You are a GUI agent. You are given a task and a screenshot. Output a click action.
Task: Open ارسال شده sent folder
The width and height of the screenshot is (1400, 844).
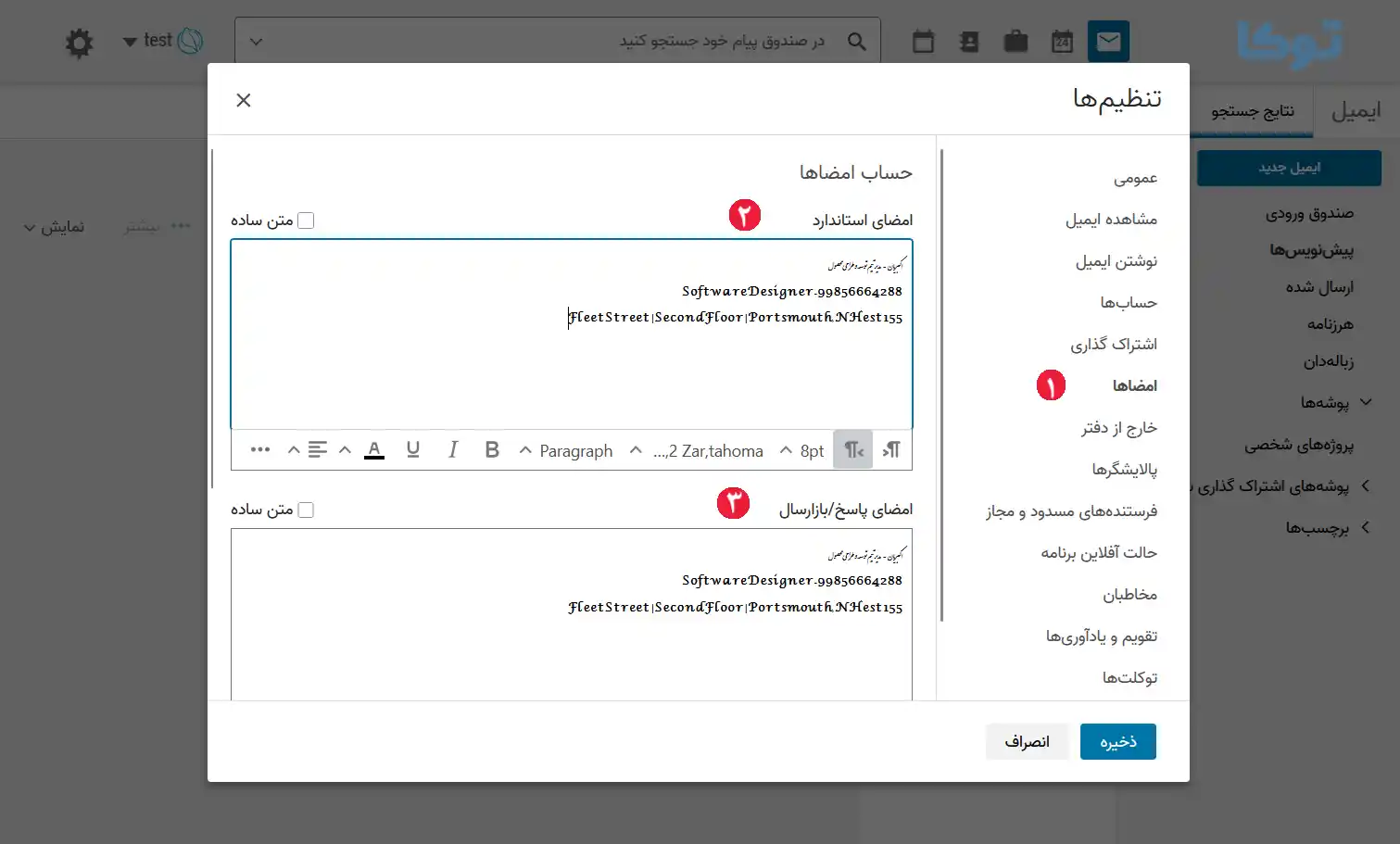point(1319,287)
